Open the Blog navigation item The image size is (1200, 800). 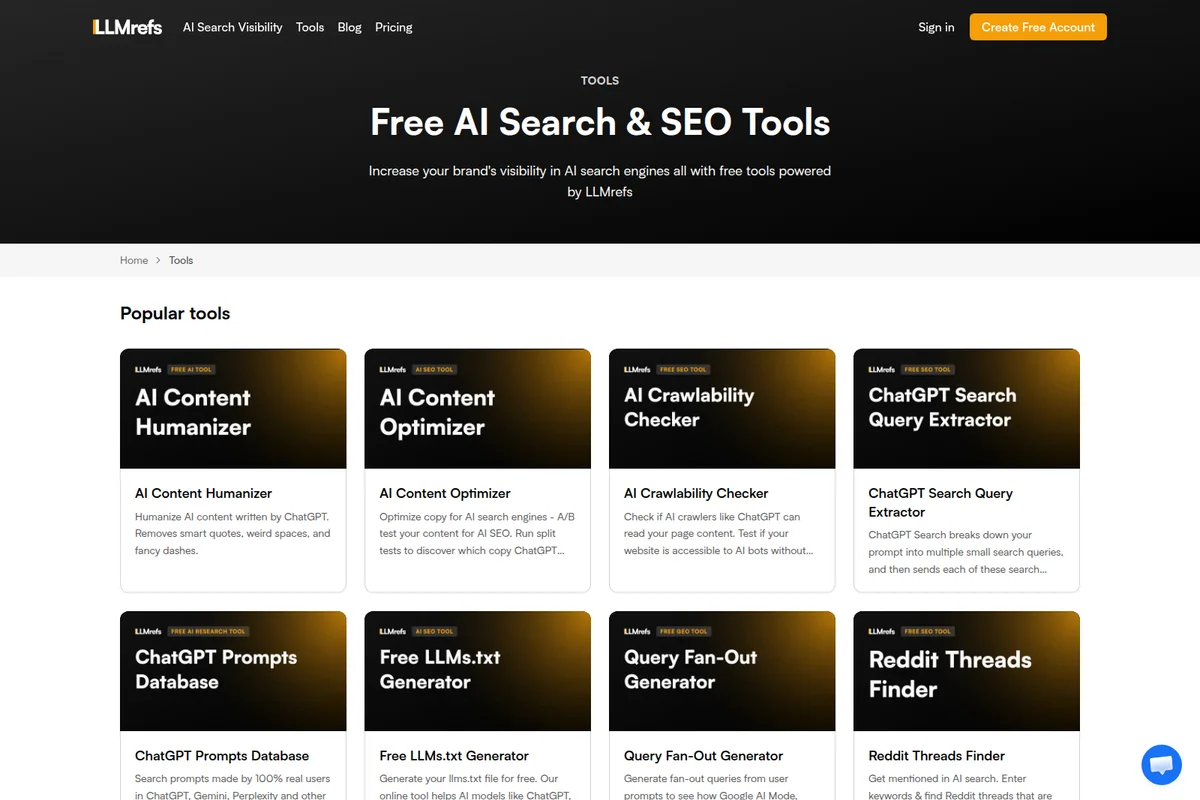(349, 27)
